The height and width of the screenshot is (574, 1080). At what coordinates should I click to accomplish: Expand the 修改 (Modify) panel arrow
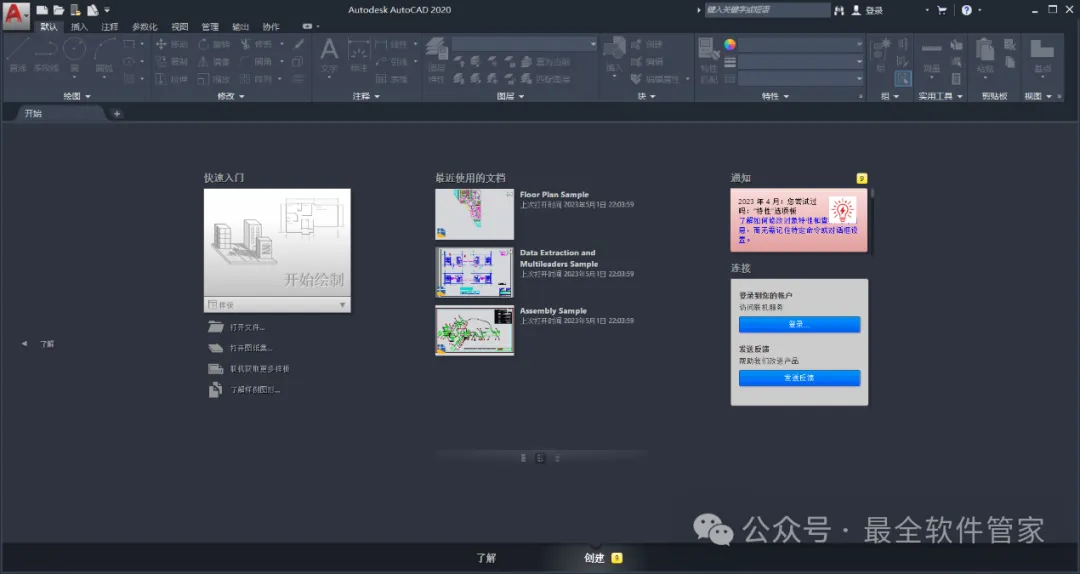[x=242, y=96]
